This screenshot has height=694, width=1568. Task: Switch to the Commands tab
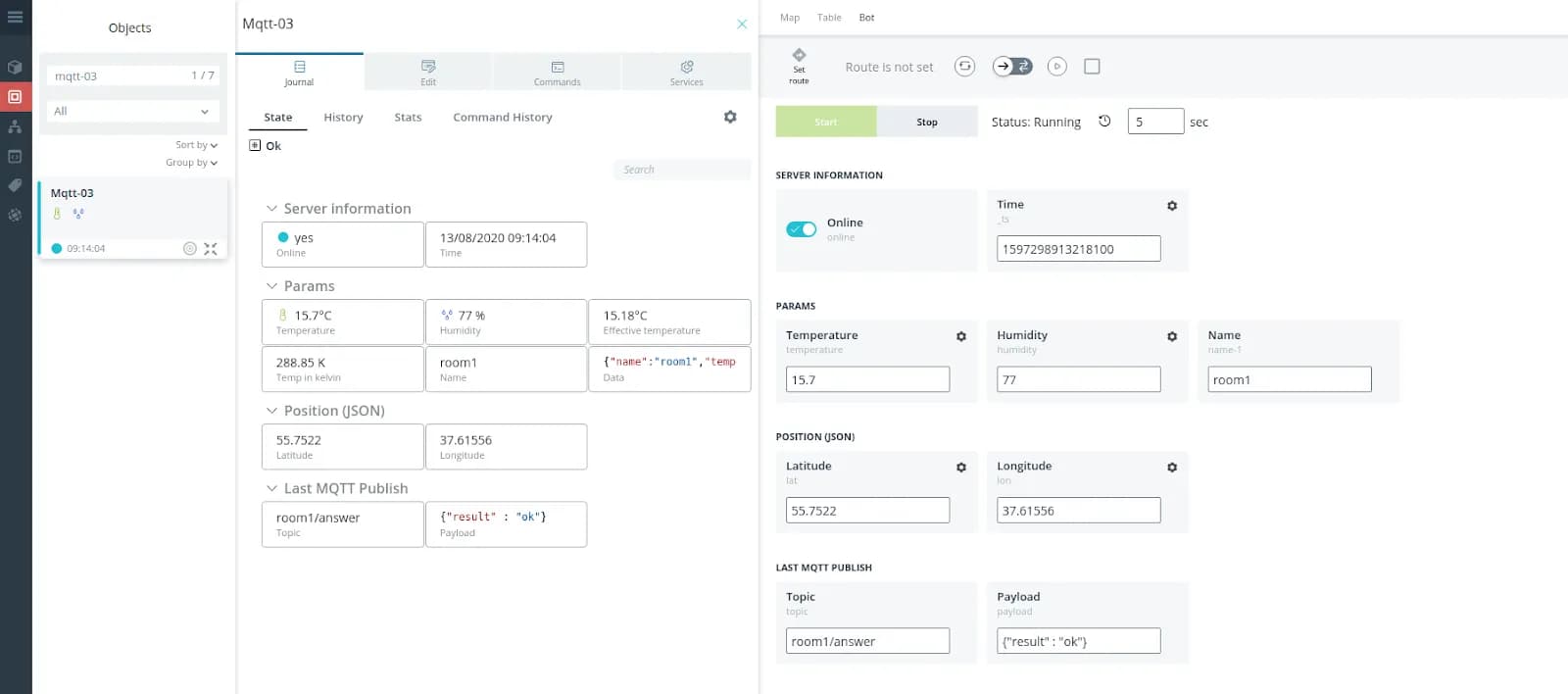click(x=557, y=74)
